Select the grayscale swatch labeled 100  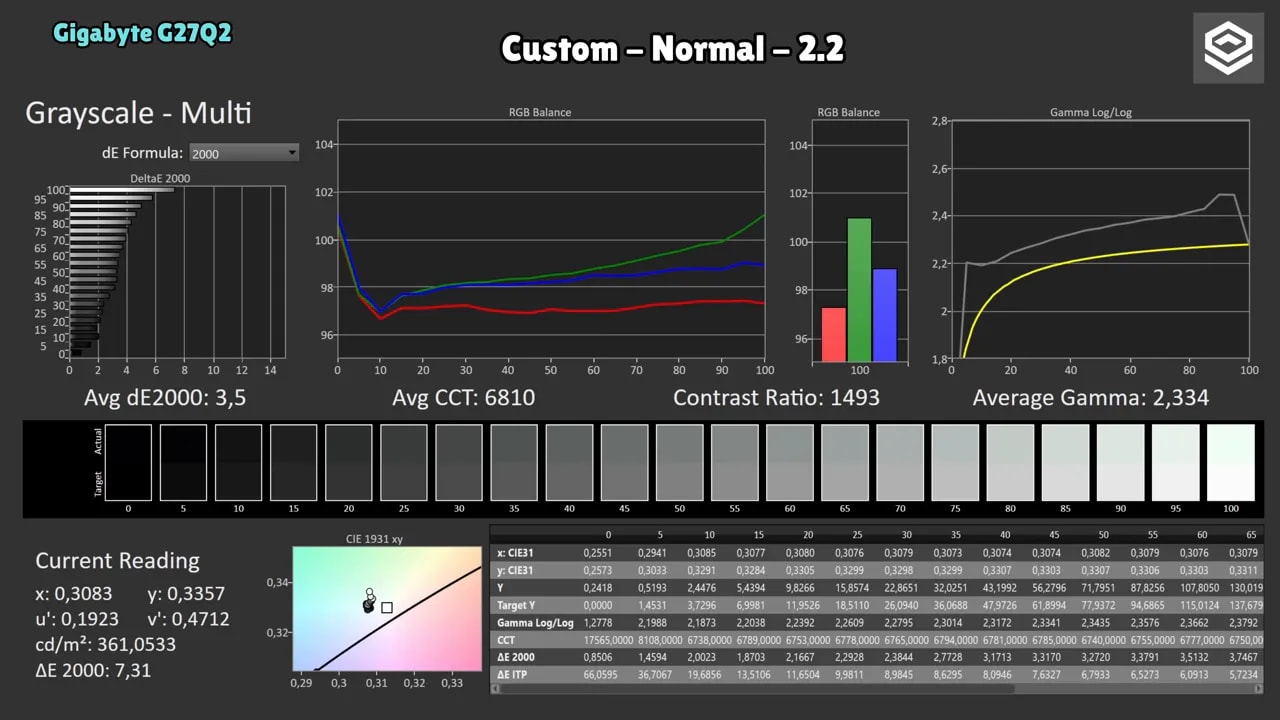1231,462
